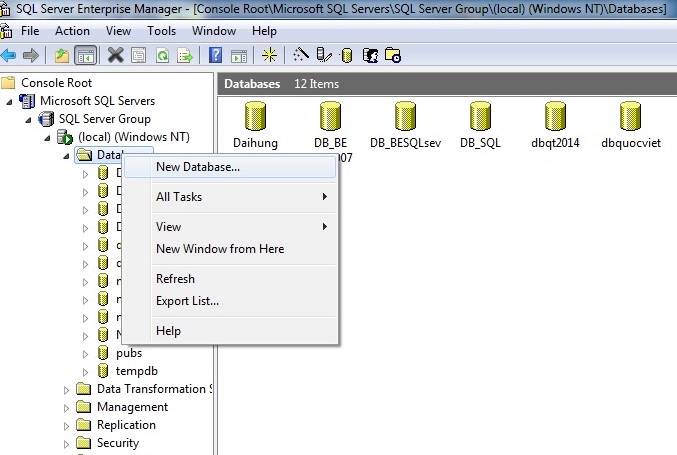Open the View menu in the menu bar
The width and height of the screenshot is (677, 455).
(x=118, y=31)
